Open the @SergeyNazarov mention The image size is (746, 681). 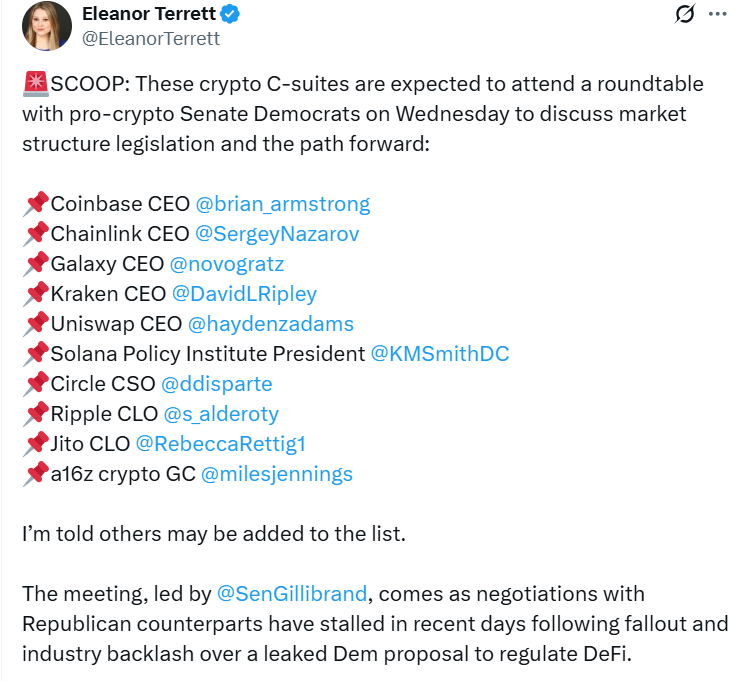[x=277, y=234]
